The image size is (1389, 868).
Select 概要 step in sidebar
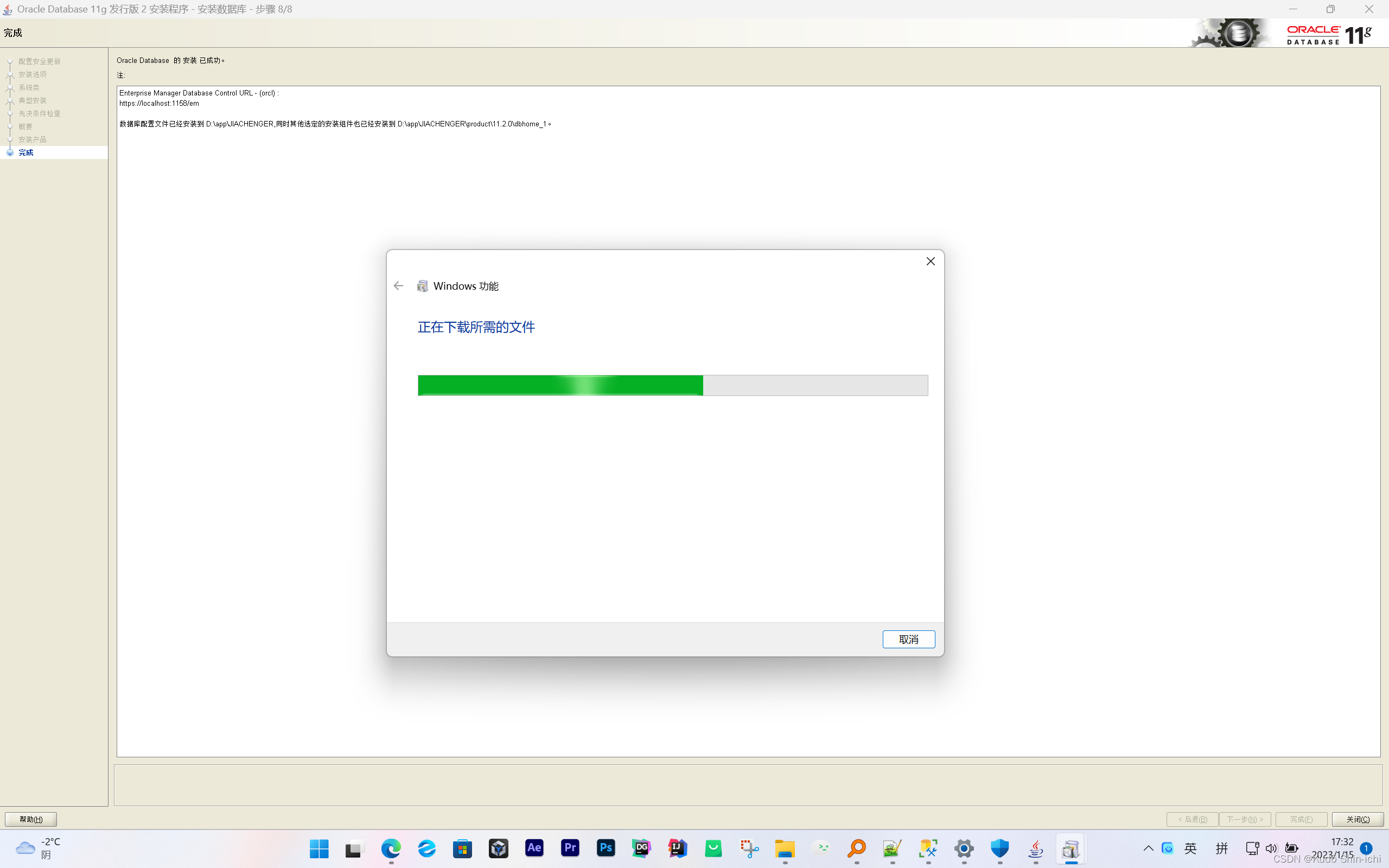[26, 126]
